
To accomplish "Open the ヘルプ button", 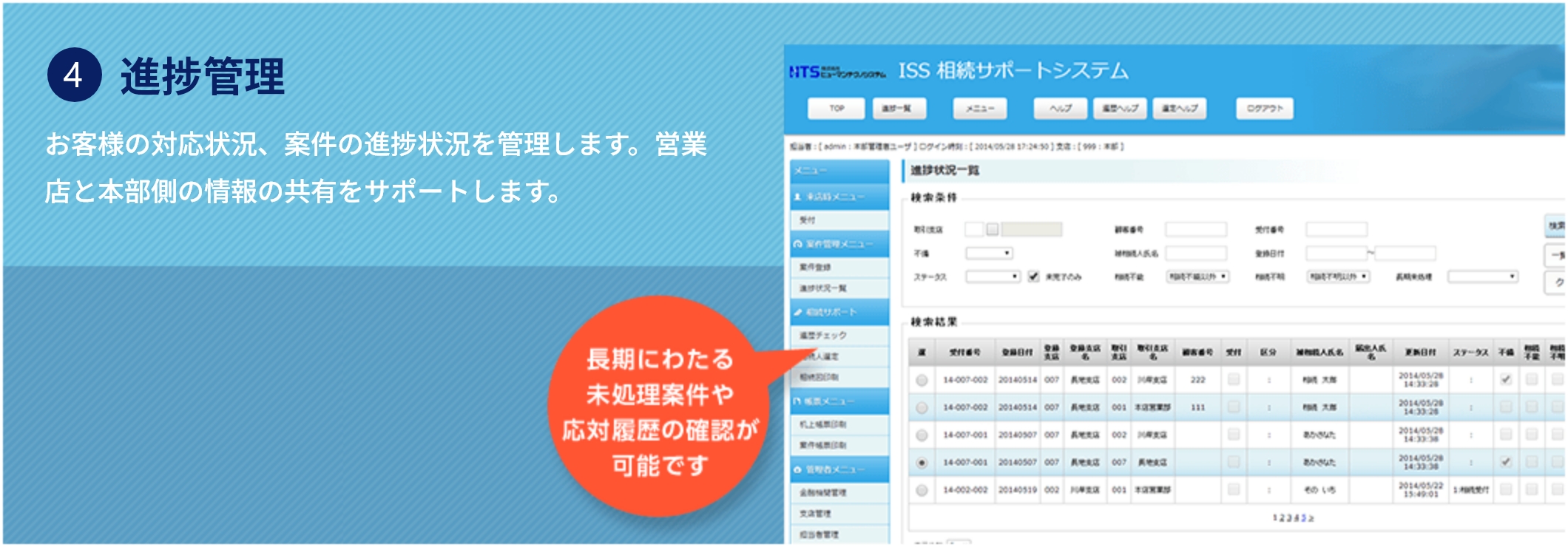I will (x=1061, y=109).
